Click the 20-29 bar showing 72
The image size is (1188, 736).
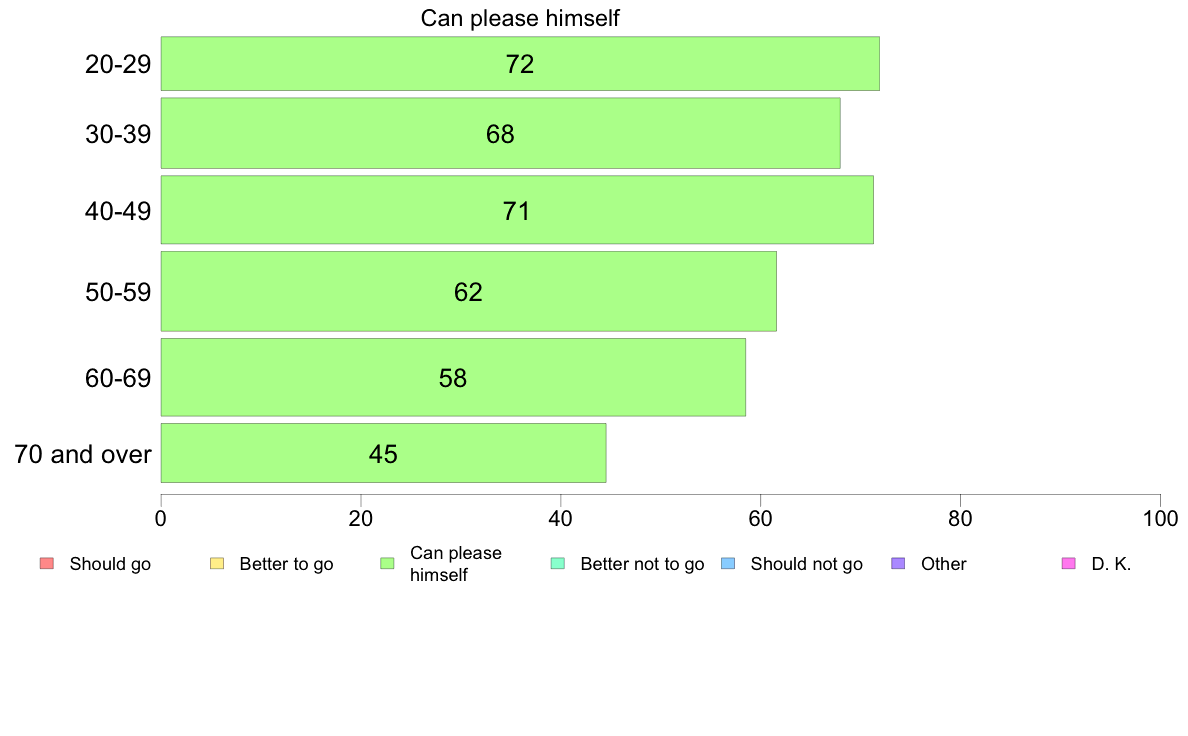coord(520,64)
